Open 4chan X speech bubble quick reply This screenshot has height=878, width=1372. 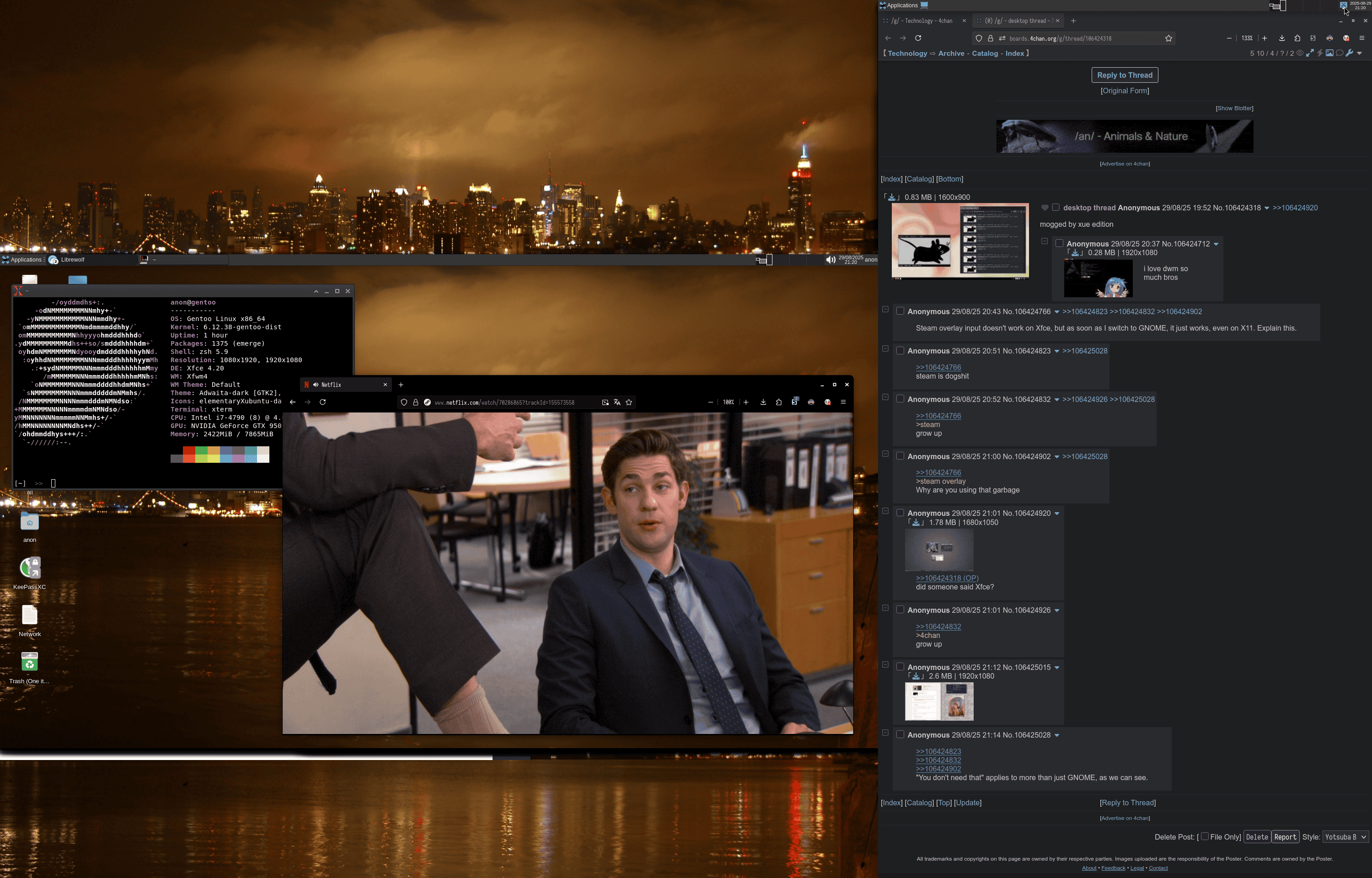1340,53
